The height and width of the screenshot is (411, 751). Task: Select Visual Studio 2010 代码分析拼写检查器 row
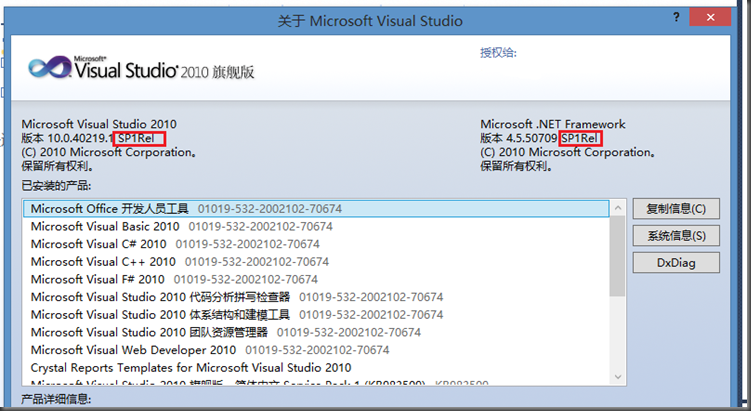click(x=316, y=297)
